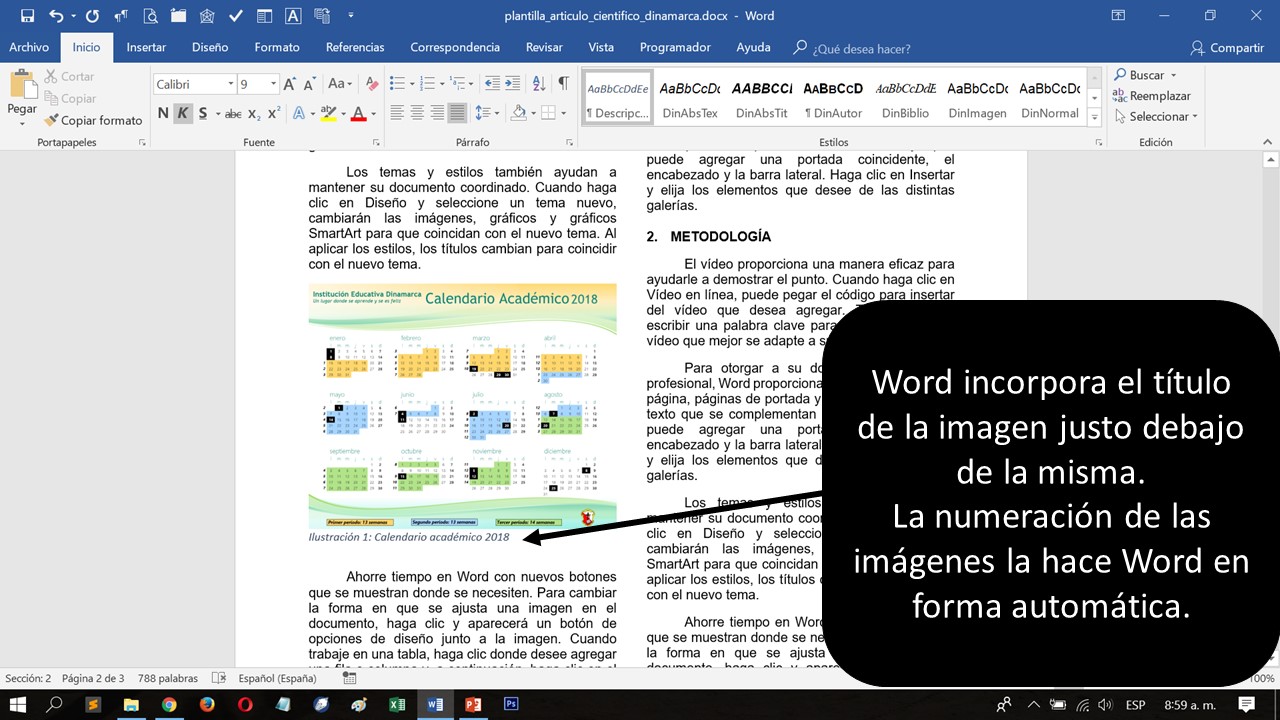The image size is (1280, 720).
Task: Expand numbered list options arrow
Action: click(x=441, y=84)
